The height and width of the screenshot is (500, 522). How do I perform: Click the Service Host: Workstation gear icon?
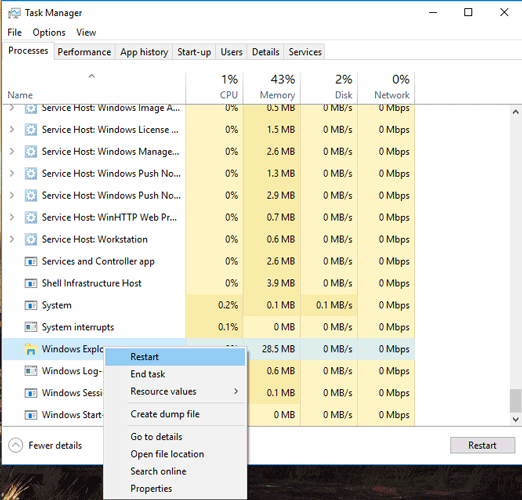(31, 239)
